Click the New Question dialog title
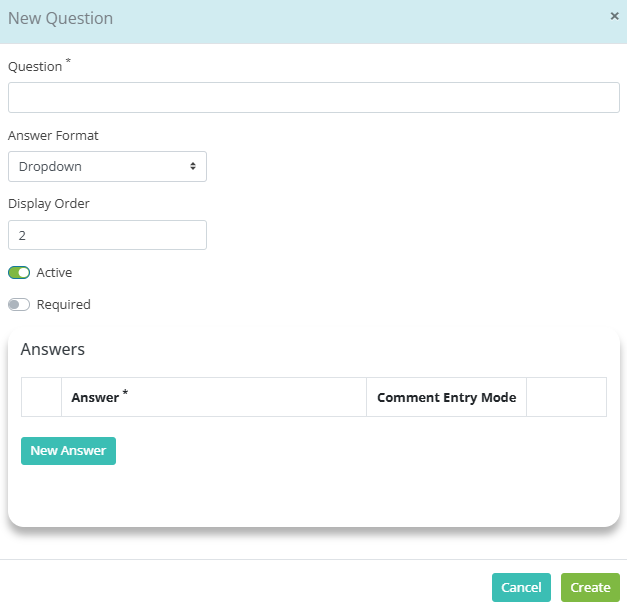Image resolution: width=627 pixels, height=608 pixels. (60, 18)
